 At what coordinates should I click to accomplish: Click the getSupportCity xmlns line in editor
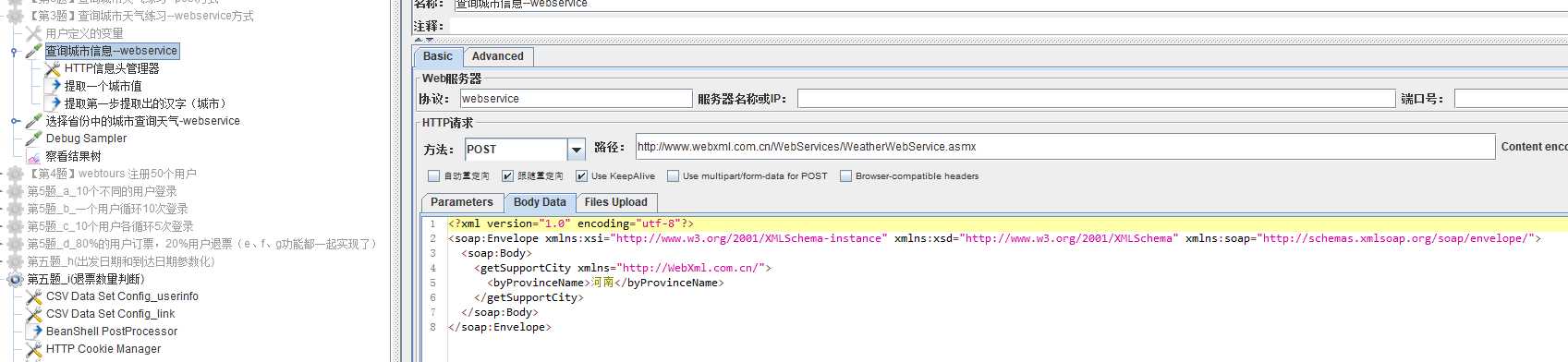click(x=623, y=268)
